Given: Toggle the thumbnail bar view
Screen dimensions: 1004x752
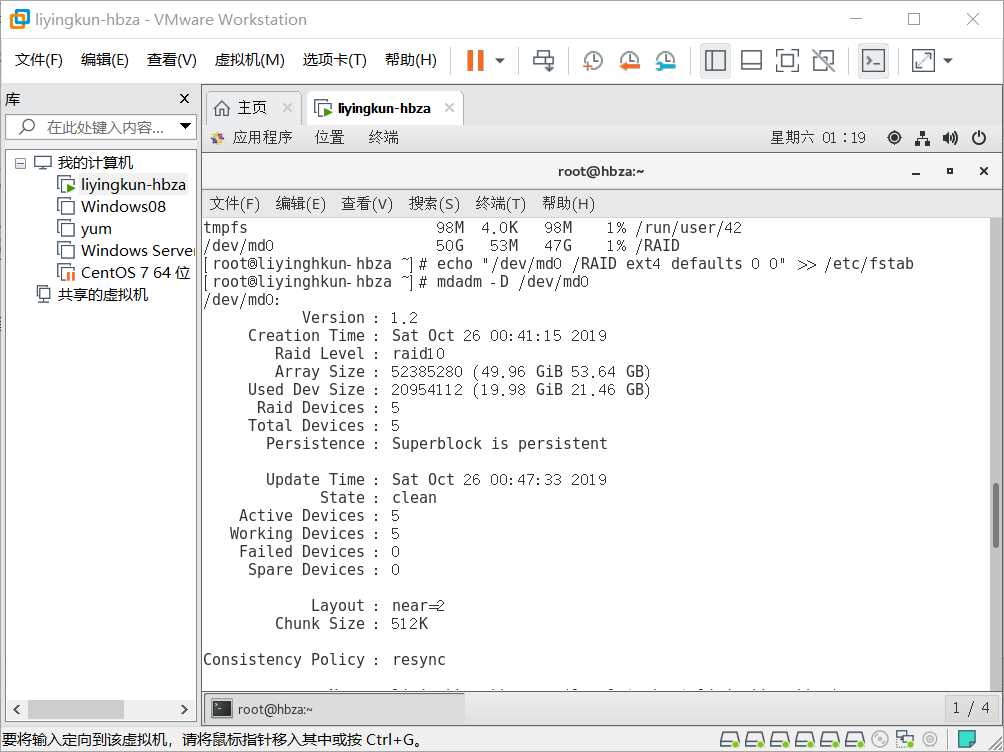Looking at the screenshot, I should click(x=751, y=61).
